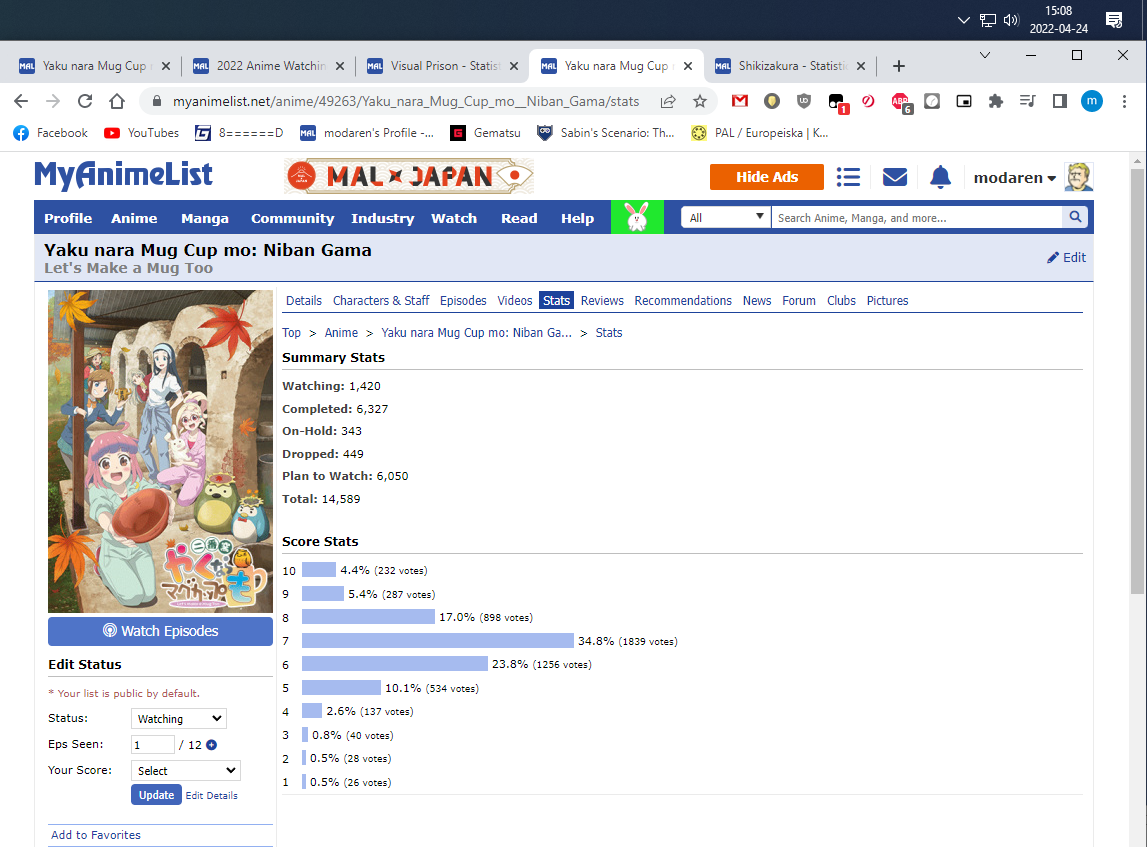Click the anime cover poster image
This screenshot has width=1147, height=847.
coord(160,451)
